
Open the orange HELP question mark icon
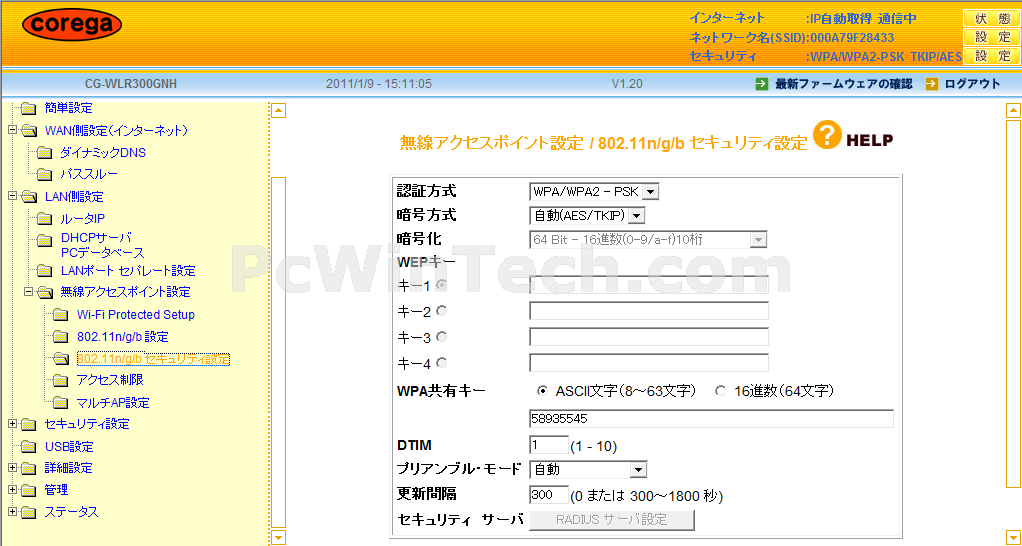click(827, 136)
